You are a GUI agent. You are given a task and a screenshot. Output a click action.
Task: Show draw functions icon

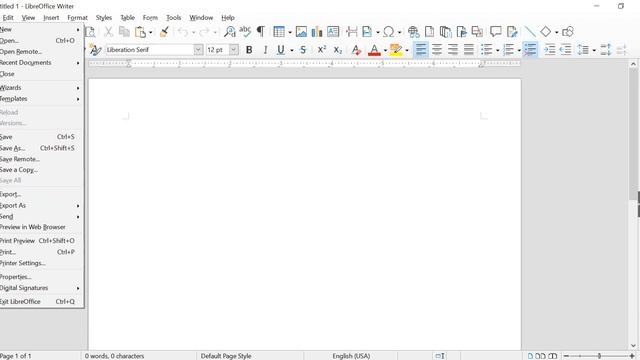[568, 32]
